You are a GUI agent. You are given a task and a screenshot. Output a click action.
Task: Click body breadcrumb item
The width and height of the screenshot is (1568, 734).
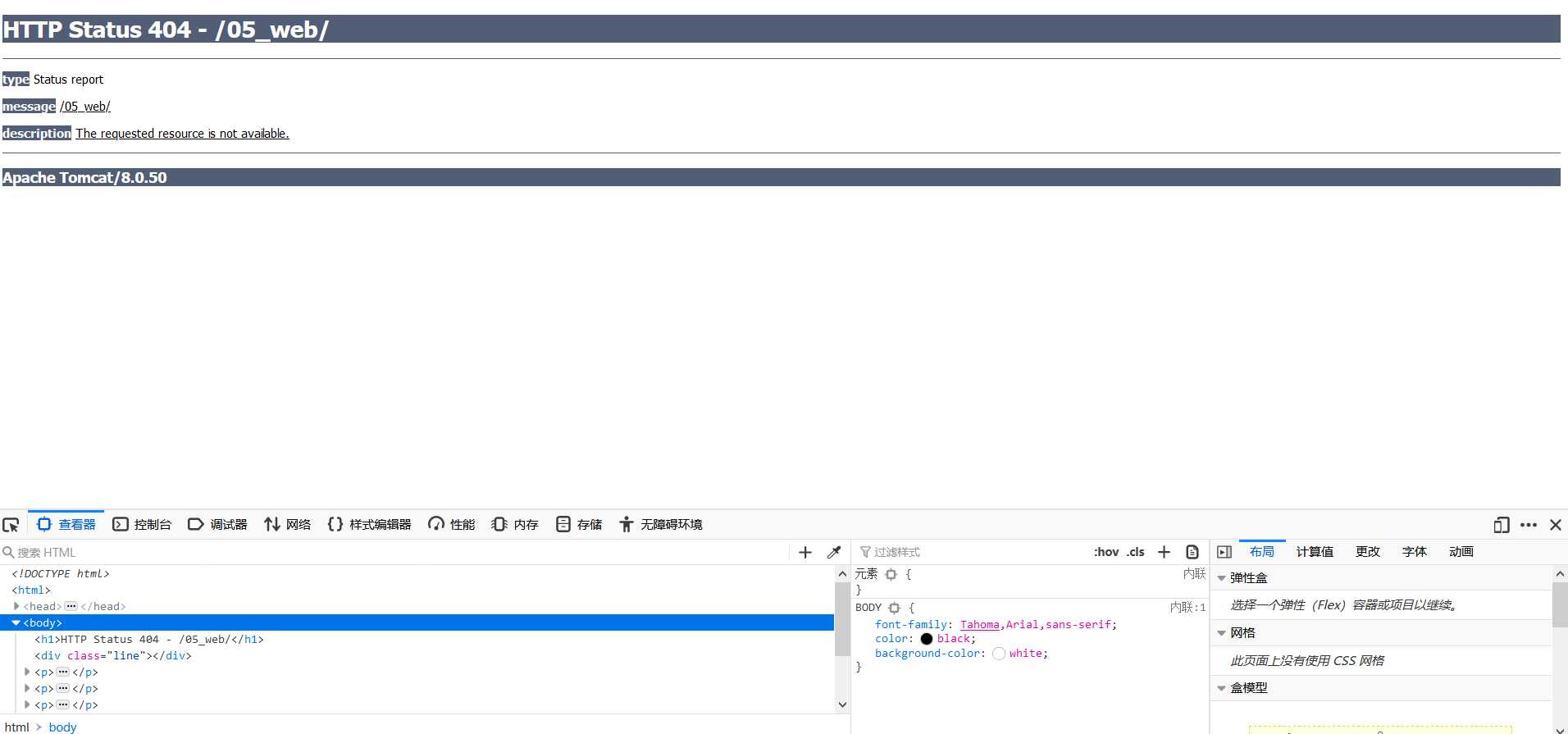[x=62, y=727]
